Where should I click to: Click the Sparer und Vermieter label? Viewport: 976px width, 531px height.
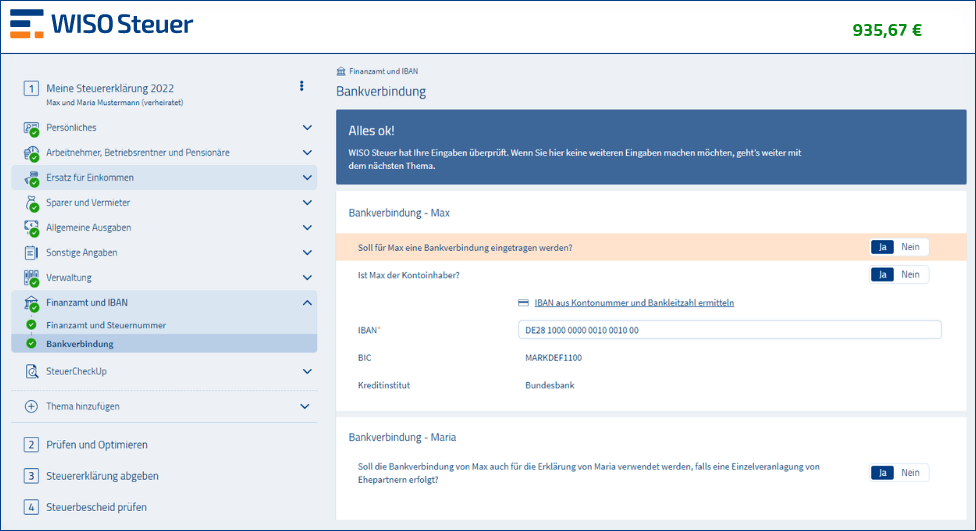coord(88,202)
